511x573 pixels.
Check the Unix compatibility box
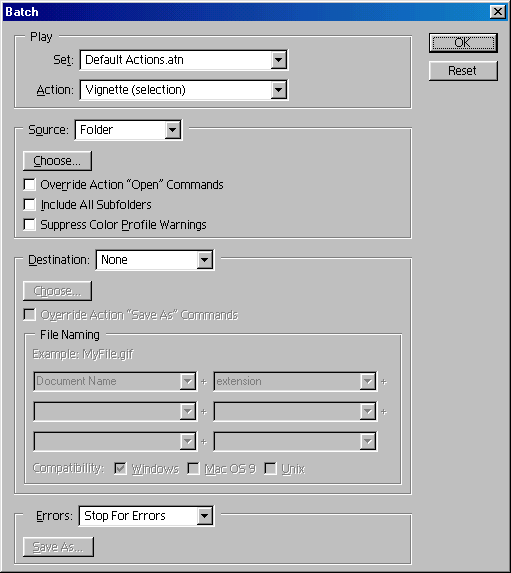coord(270,468)
